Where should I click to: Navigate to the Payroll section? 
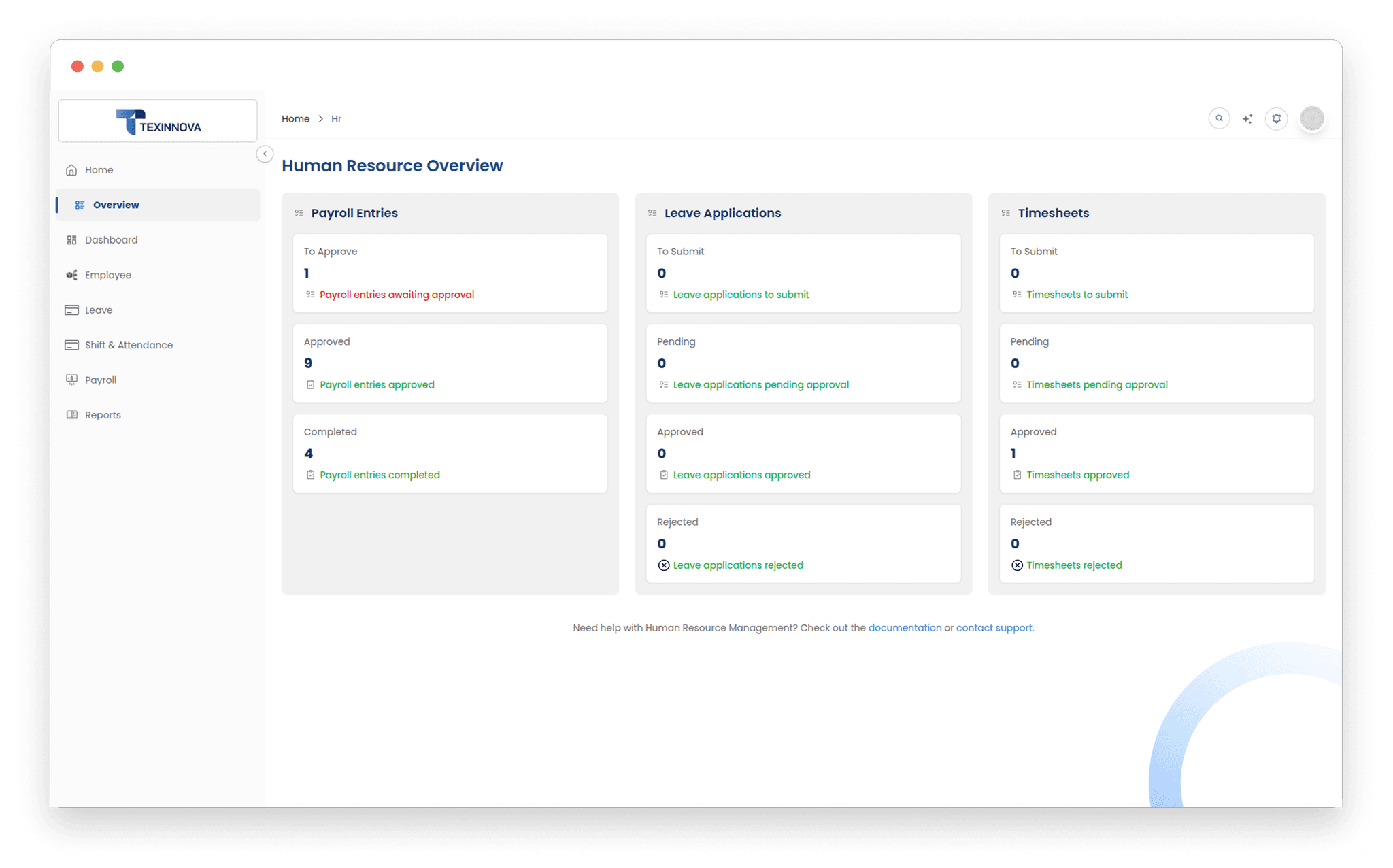coord(72,380)
